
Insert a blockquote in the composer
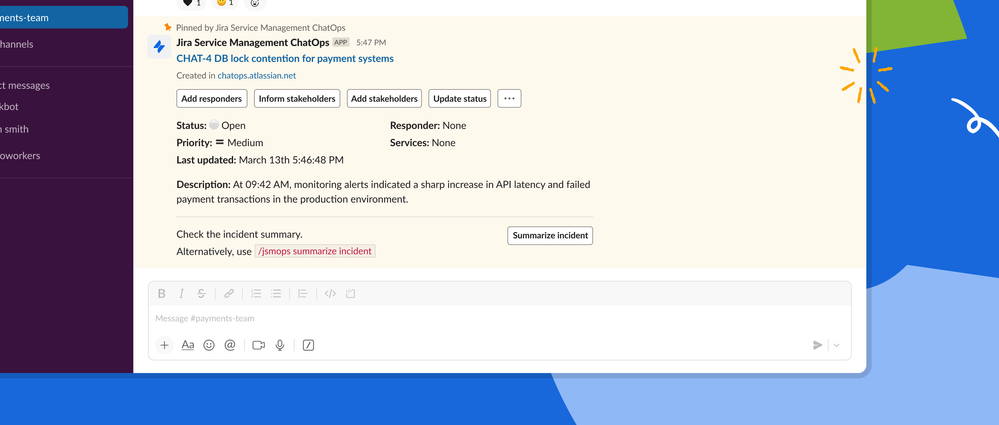(x=303, y=294)
